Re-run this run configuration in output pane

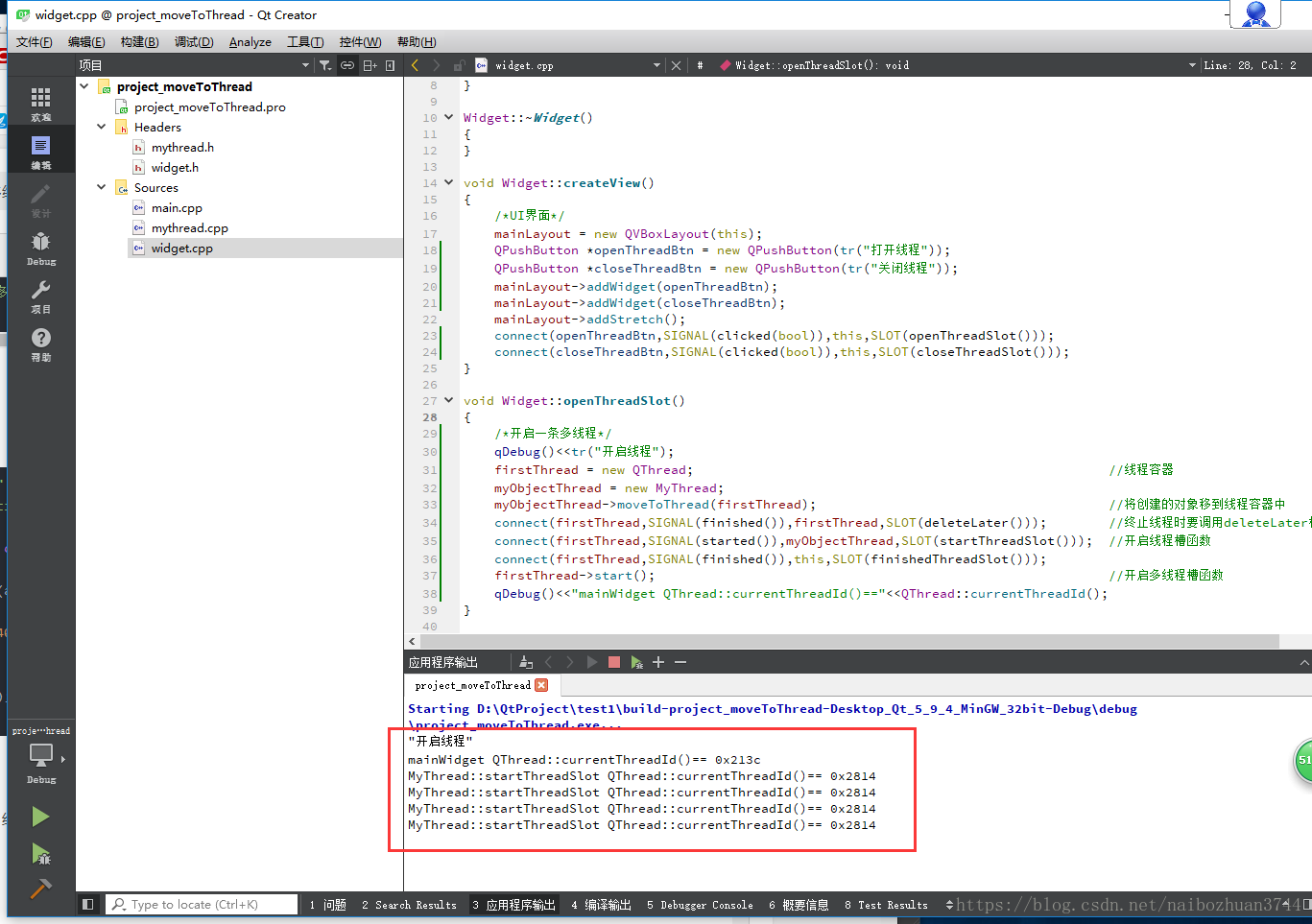(x=591, y=662)
